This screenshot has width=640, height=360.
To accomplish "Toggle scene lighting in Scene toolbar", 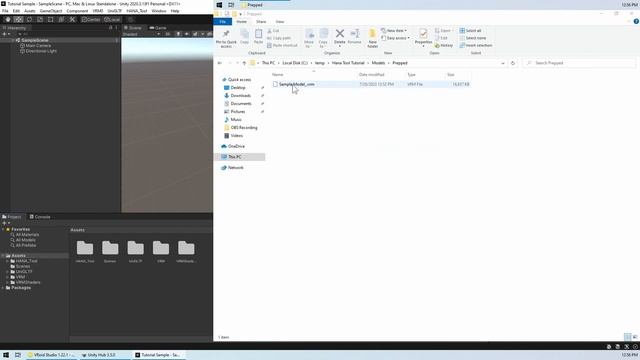I will [x=178, y=34].
